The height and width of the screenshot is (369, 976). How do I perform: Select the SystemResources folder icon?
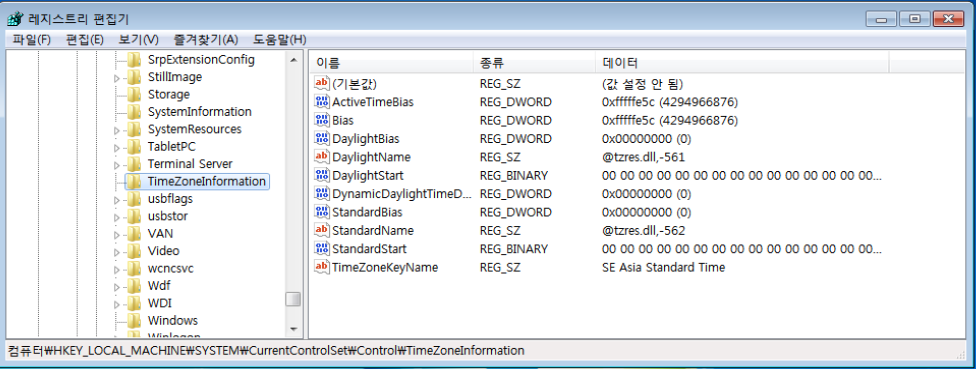[x=134, y=129]
